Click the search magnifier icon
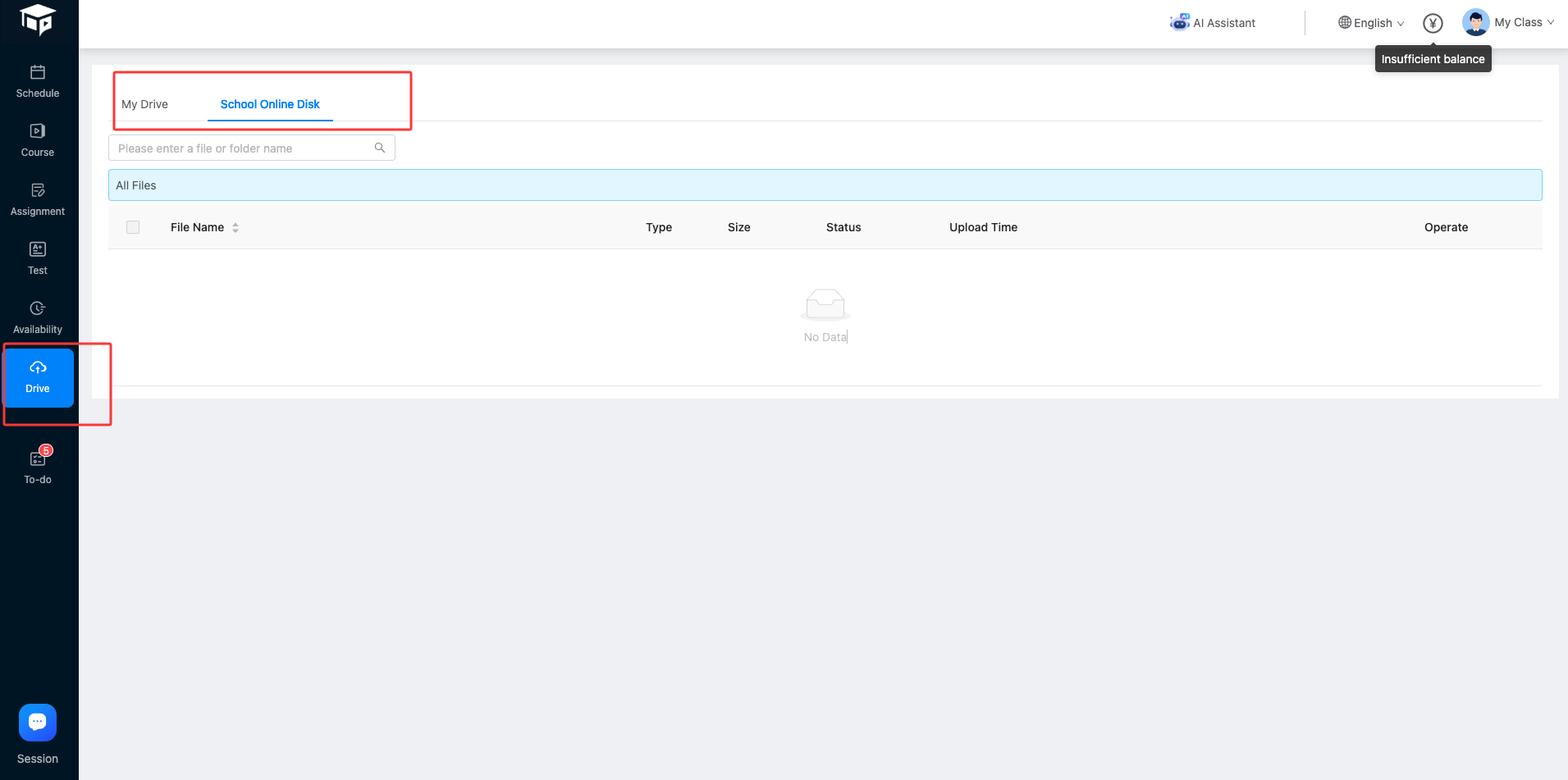This screenshot has width=1568, height=780. pyautogui.click(x=379, y=147)
